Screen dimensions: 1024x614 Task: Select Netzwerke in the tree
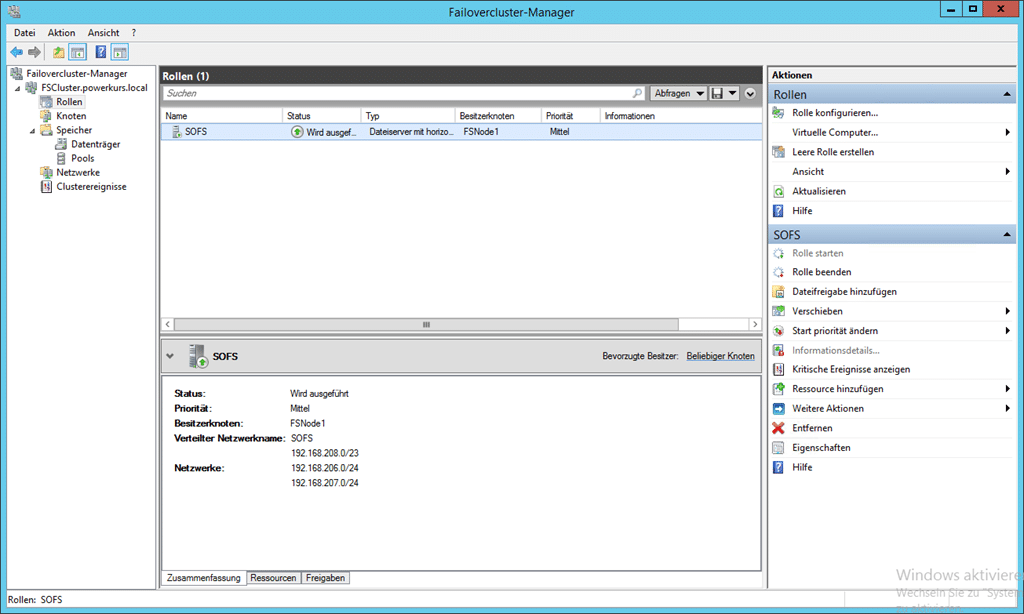tap(78, 173)
